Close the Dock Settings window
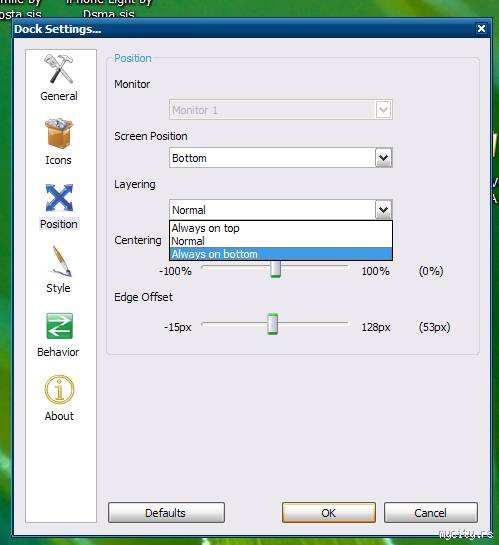Screen dimensions: 499x545 tap(481, 29)
